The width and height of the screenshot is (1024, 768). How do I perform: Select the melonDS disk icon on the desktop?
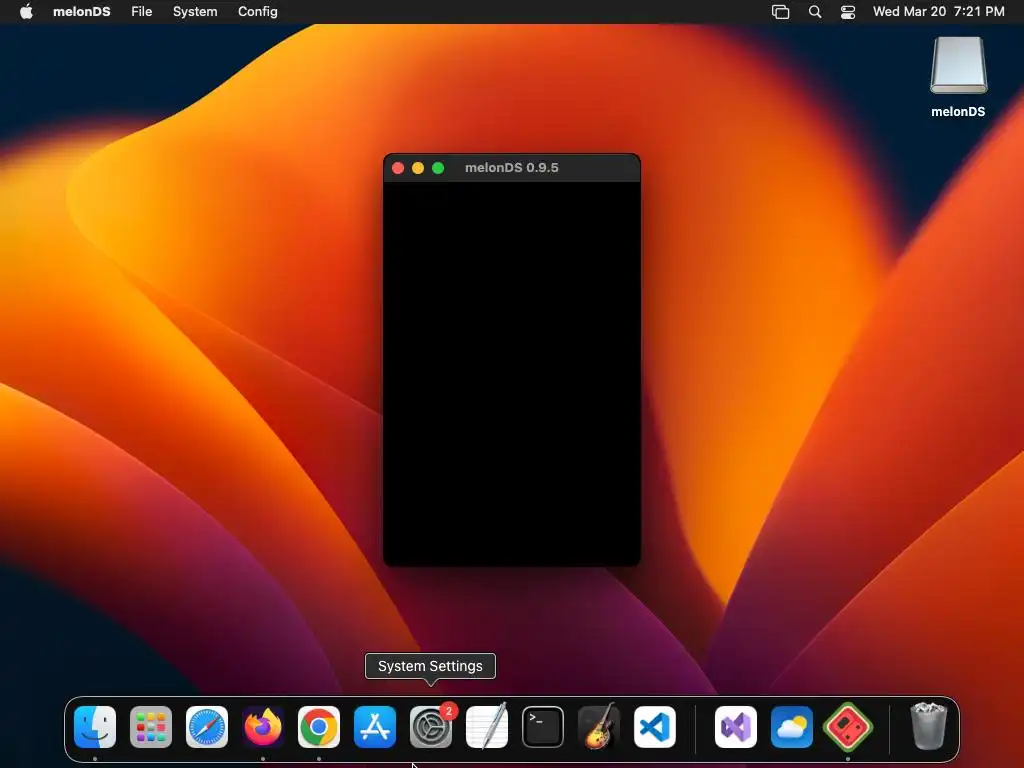point(959,65)
